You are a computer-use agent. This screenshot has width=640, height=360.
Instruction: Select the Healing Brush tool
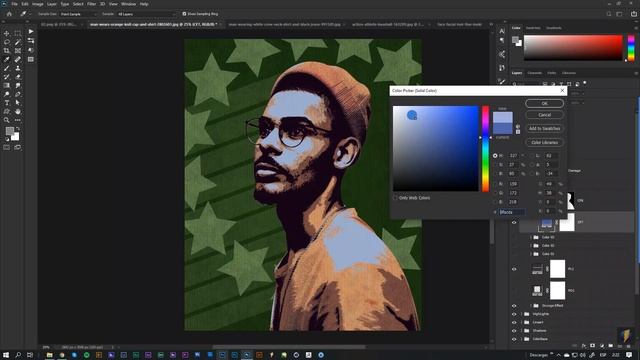click(x=18, y=60)
